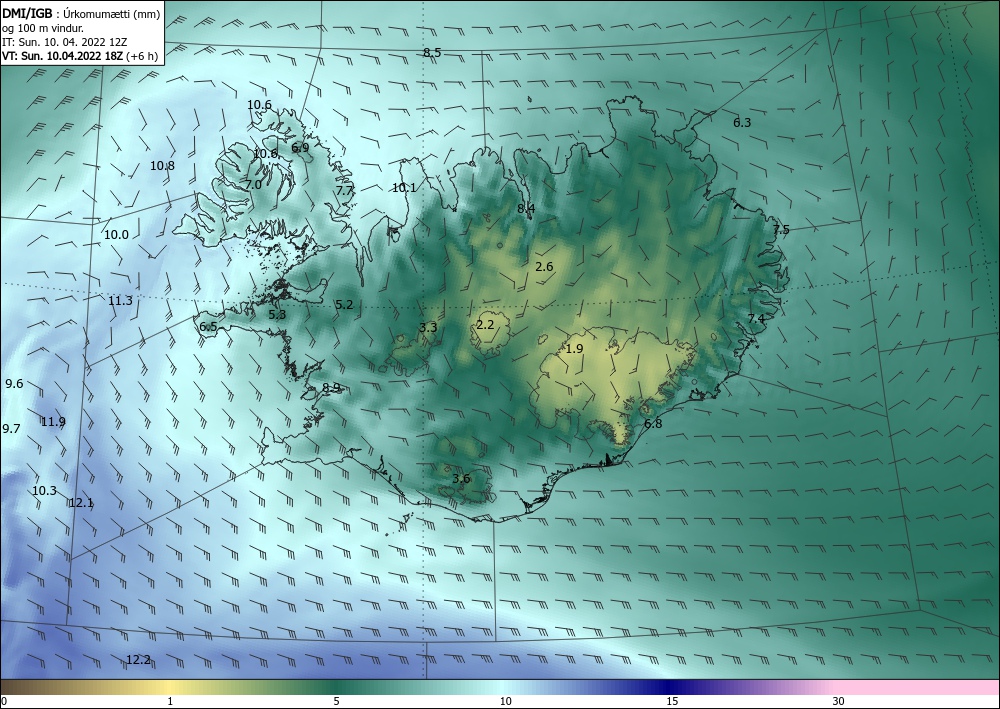
Task: Click the 12.2 value near the bottom
Action: 138,660
